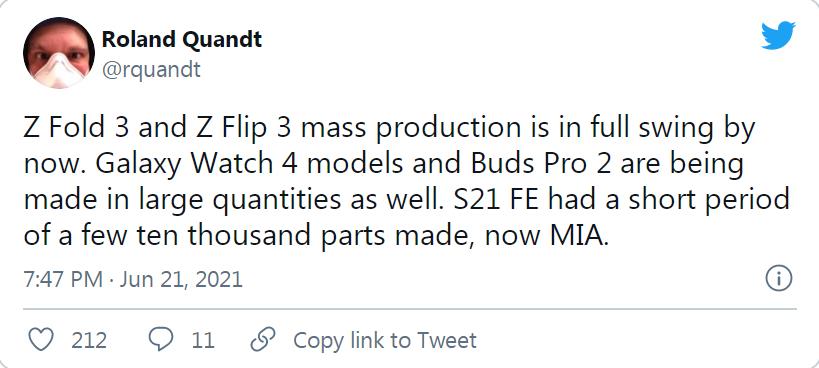This screenshot has width=819, height=368.
Task: Click the Copy link to Tweet text
Action: [x=385, y=340]
